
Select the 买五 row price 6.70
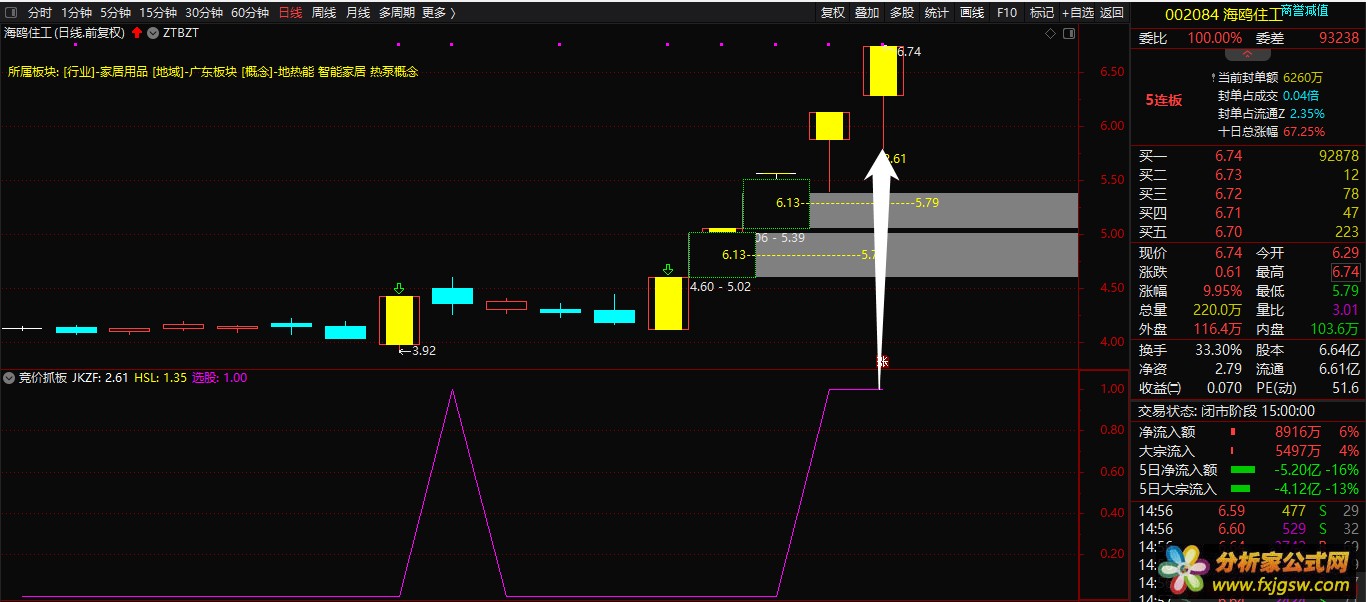[1228, 232]
